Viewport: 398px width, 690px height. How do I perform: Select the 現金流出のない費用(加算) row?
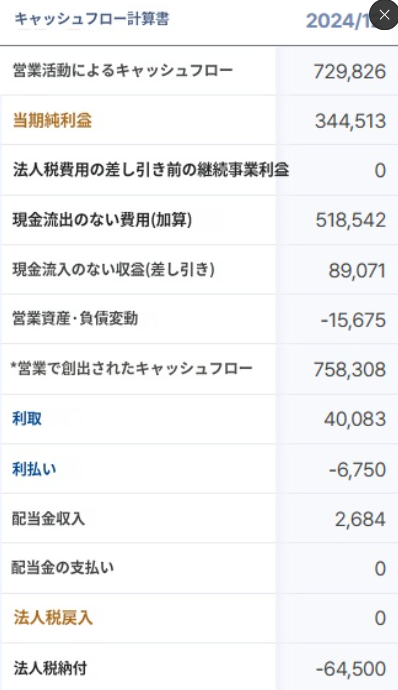(x=199, y=220)
